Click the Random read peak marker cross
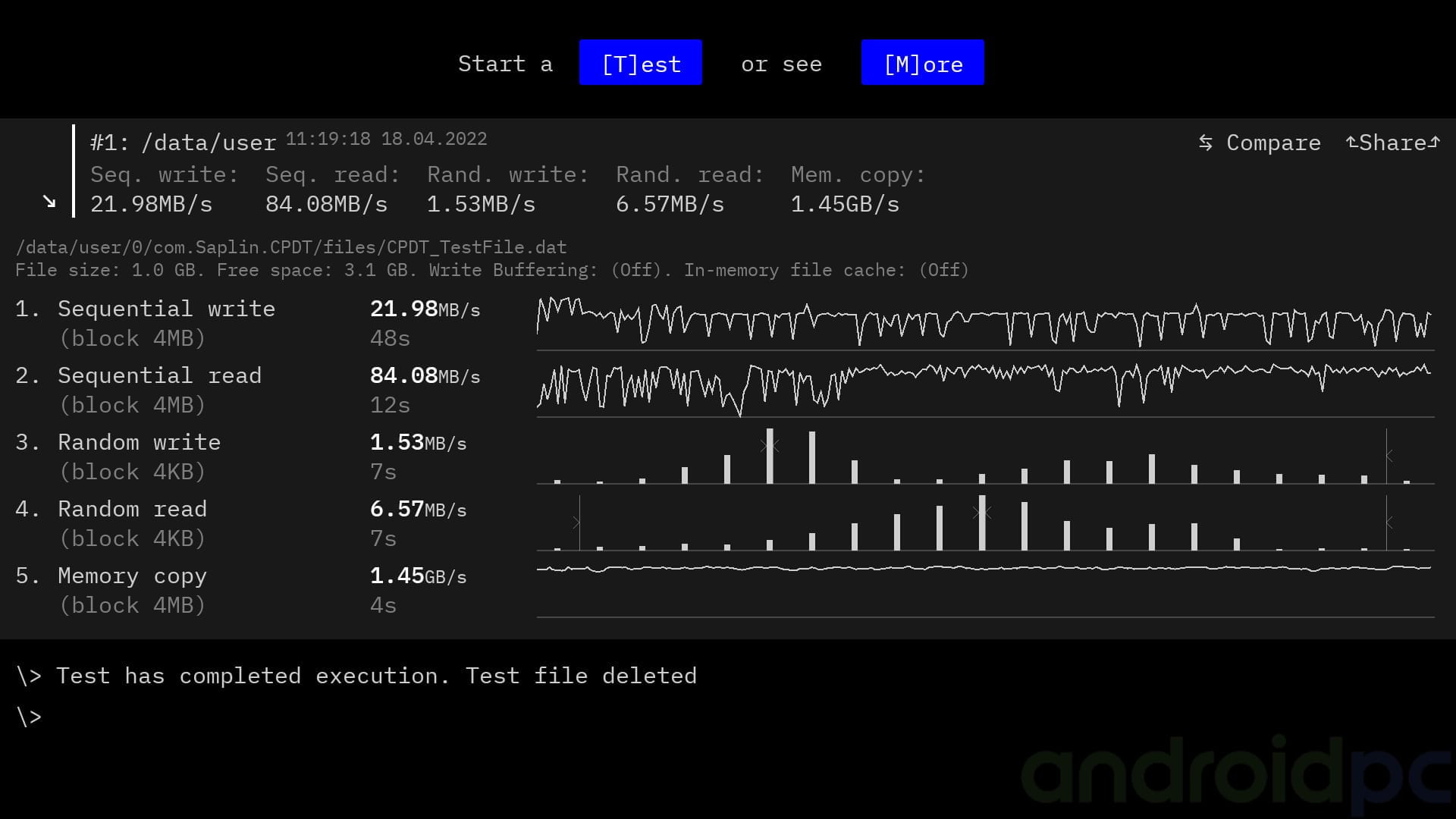Screen dimensions: 1456x819 pyautogui.click(x=982, y=513)
